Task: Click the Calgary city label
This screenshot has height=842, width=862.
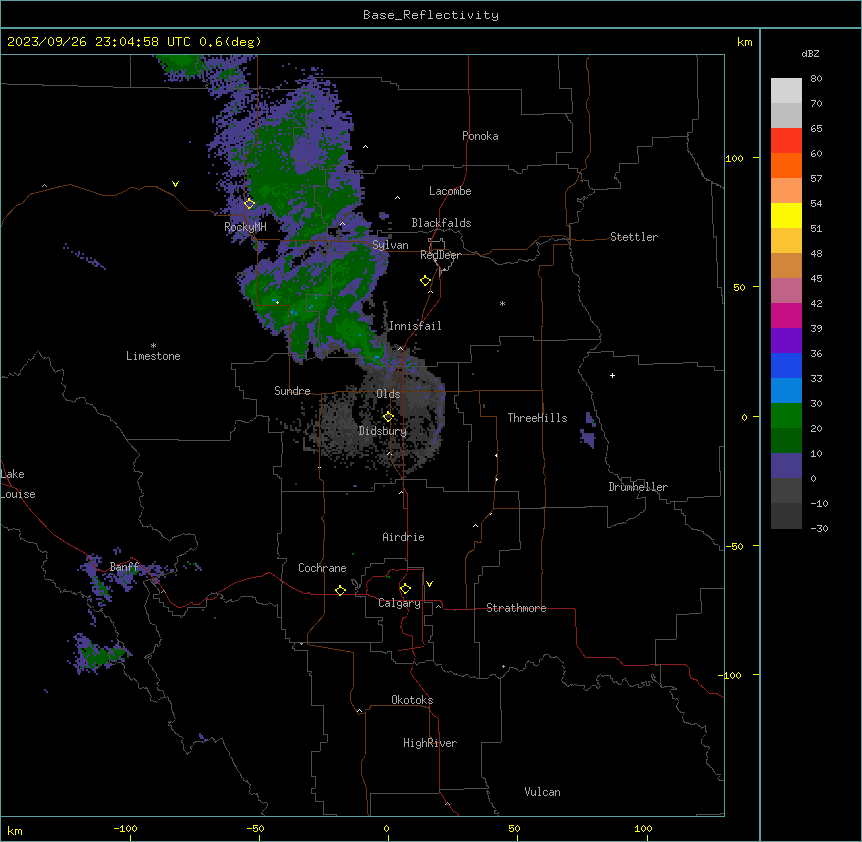Action: click(x=400, y=603)
